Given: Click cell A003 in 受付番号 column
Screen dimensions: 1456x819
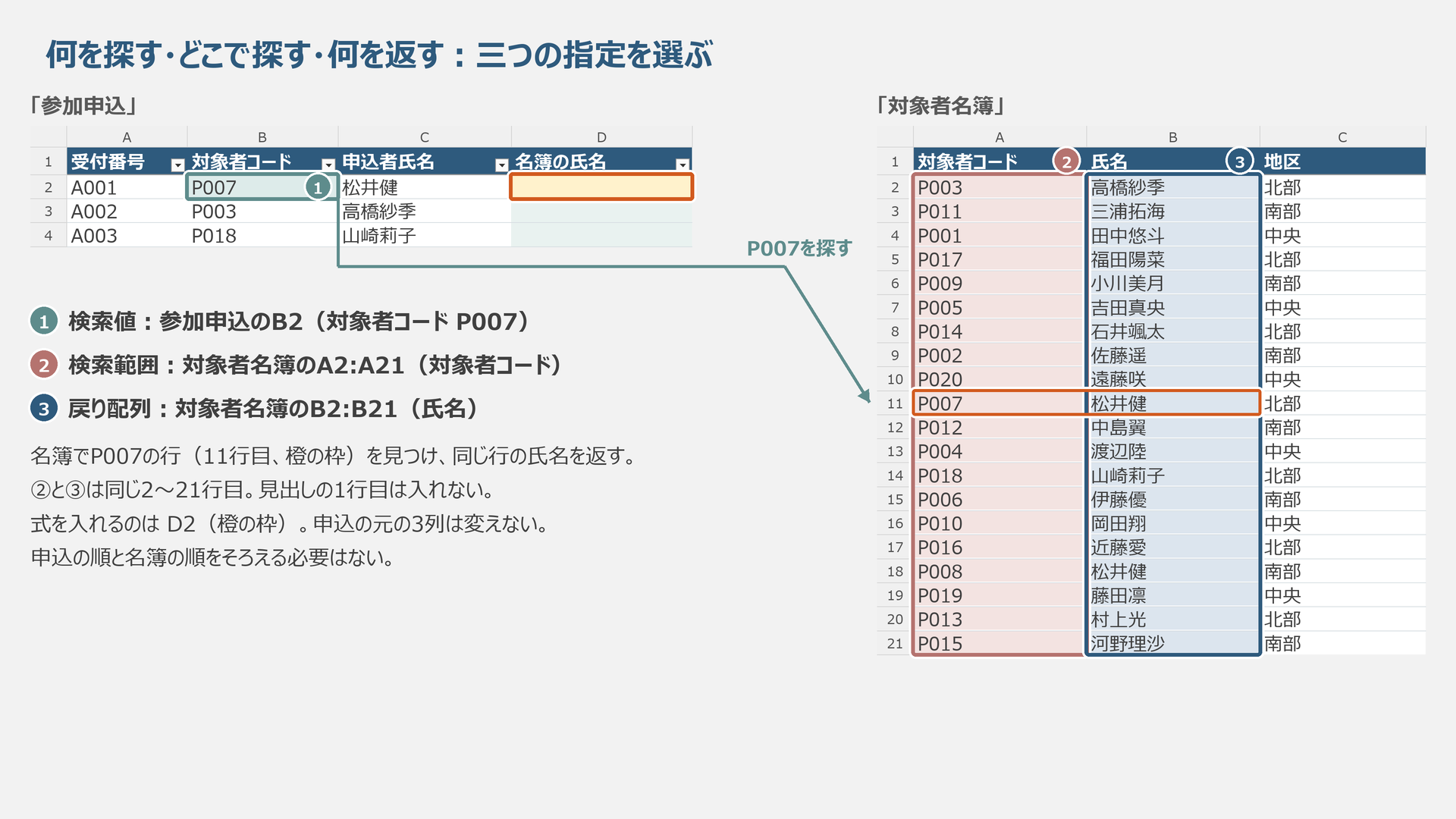Looking at the screenshot, I should point(127,236).
